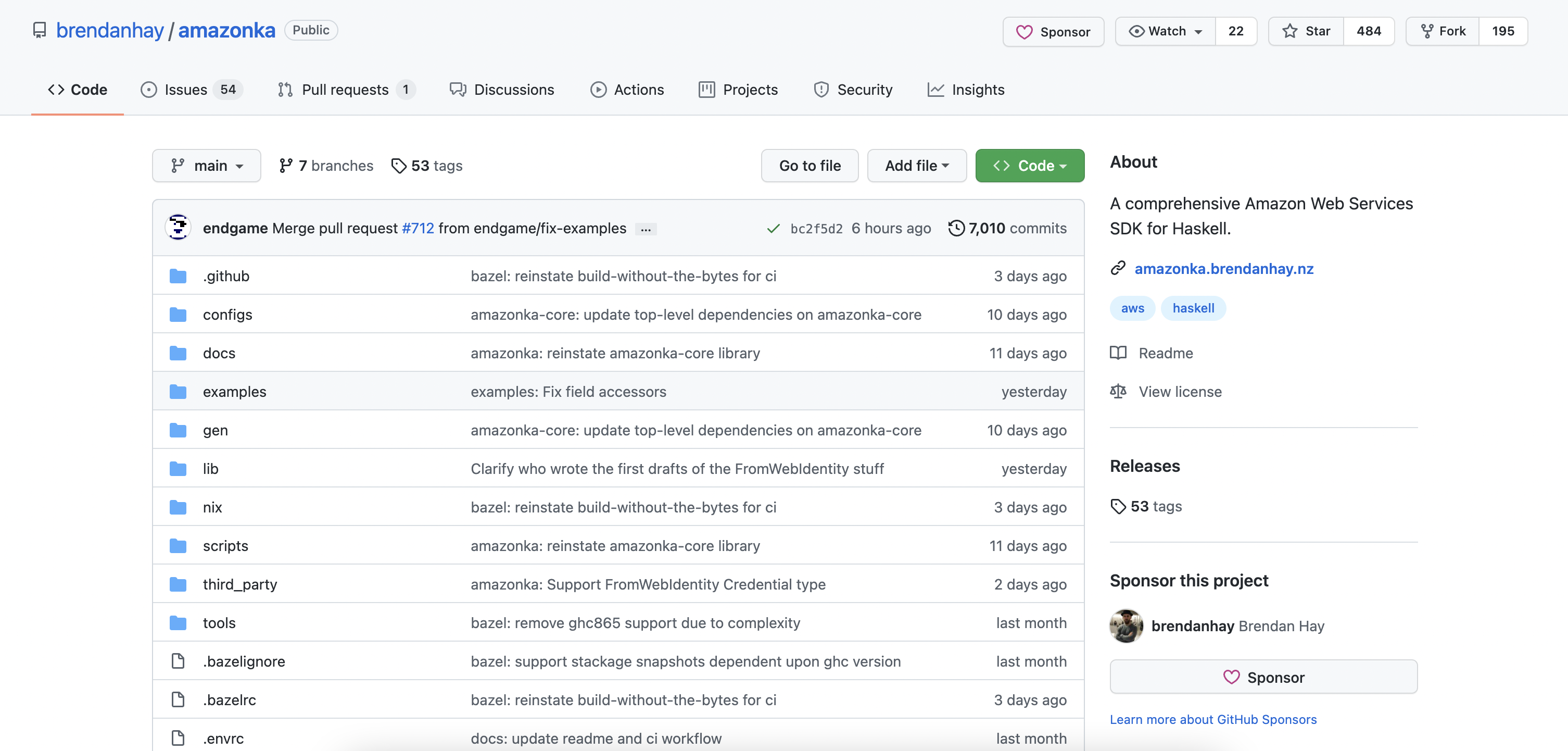Click the examples folder icon
This screenshot has width=1568, height=751.
pyautogui.click(x=178, y=392)
